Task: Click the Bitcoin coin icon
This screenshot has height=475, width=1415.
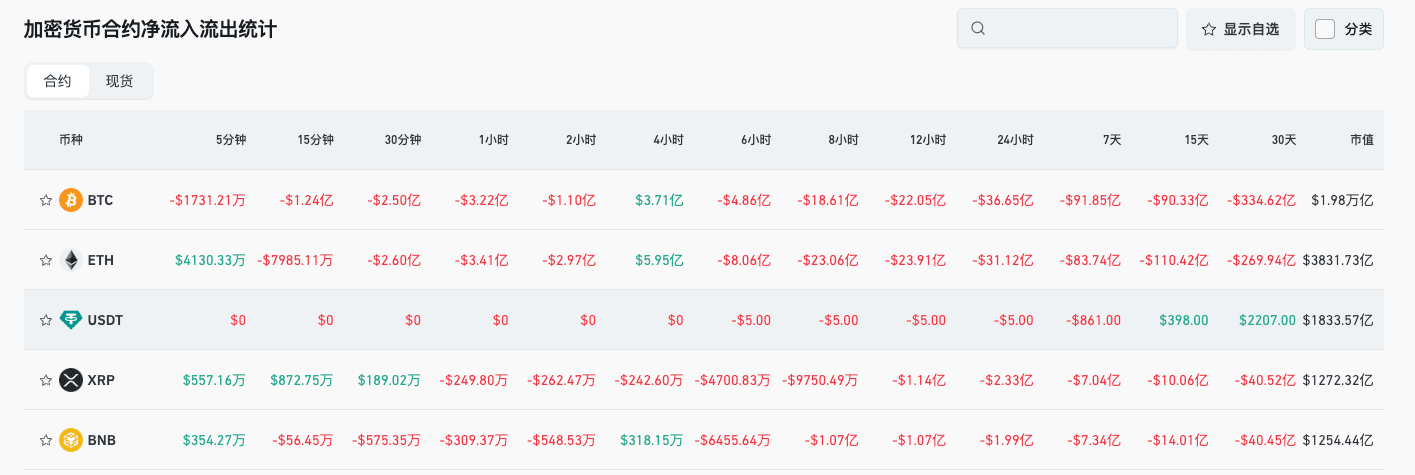Action: tap(71, 200)
